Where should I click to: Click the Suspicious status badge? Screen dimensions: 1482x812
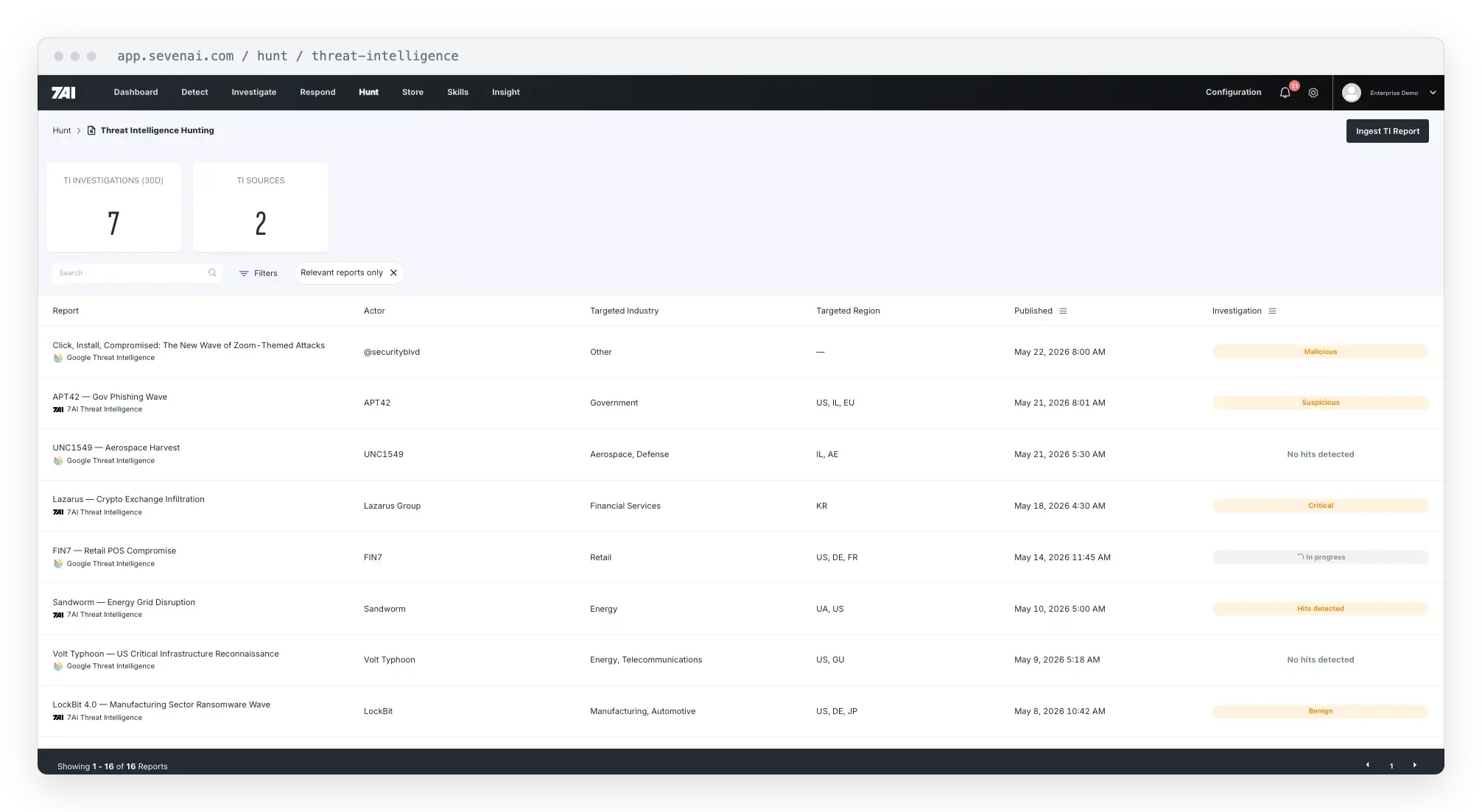[1320, 403]
